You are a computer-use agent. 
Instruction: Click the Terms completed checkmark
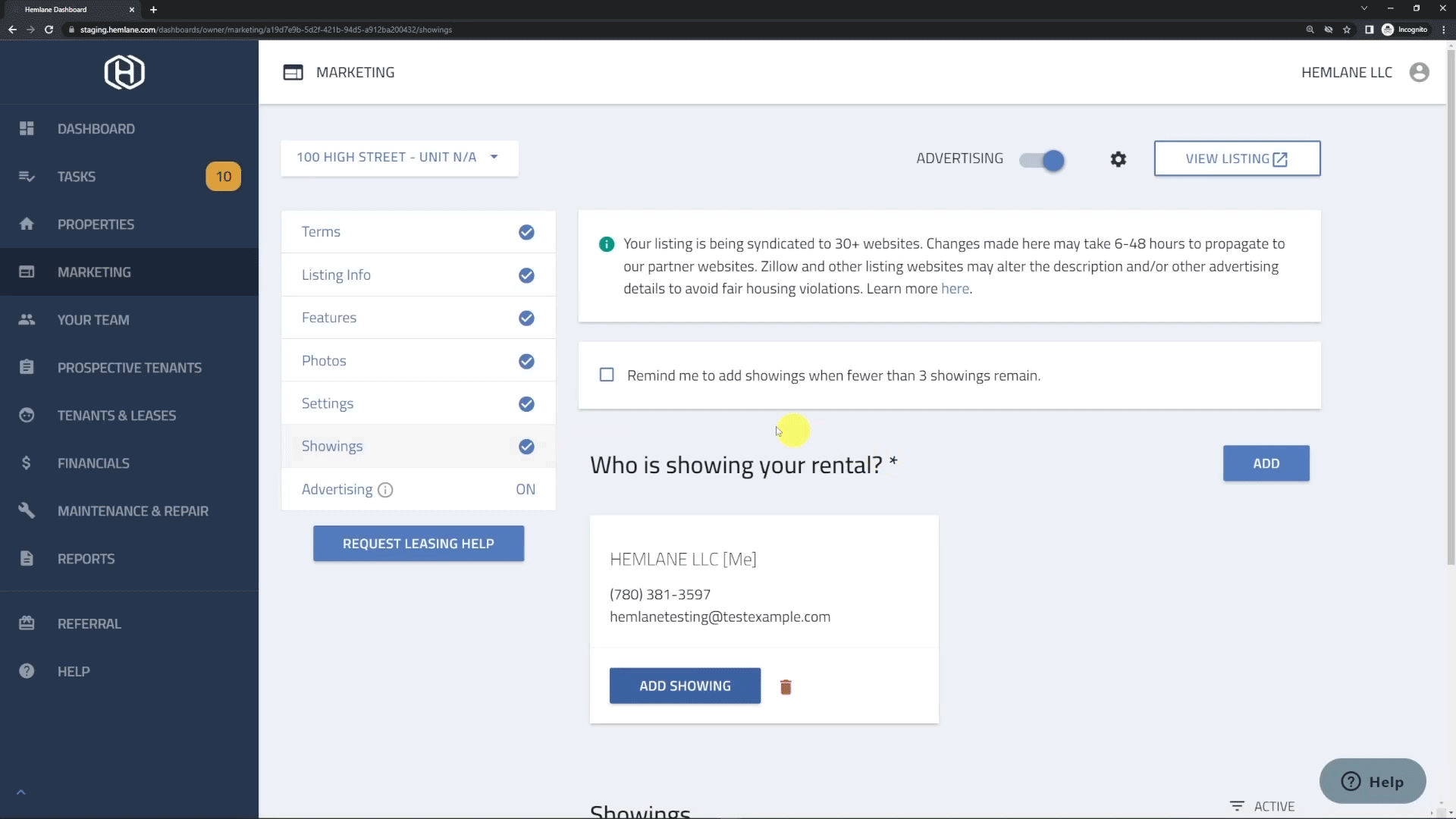[x=526, y=232]
